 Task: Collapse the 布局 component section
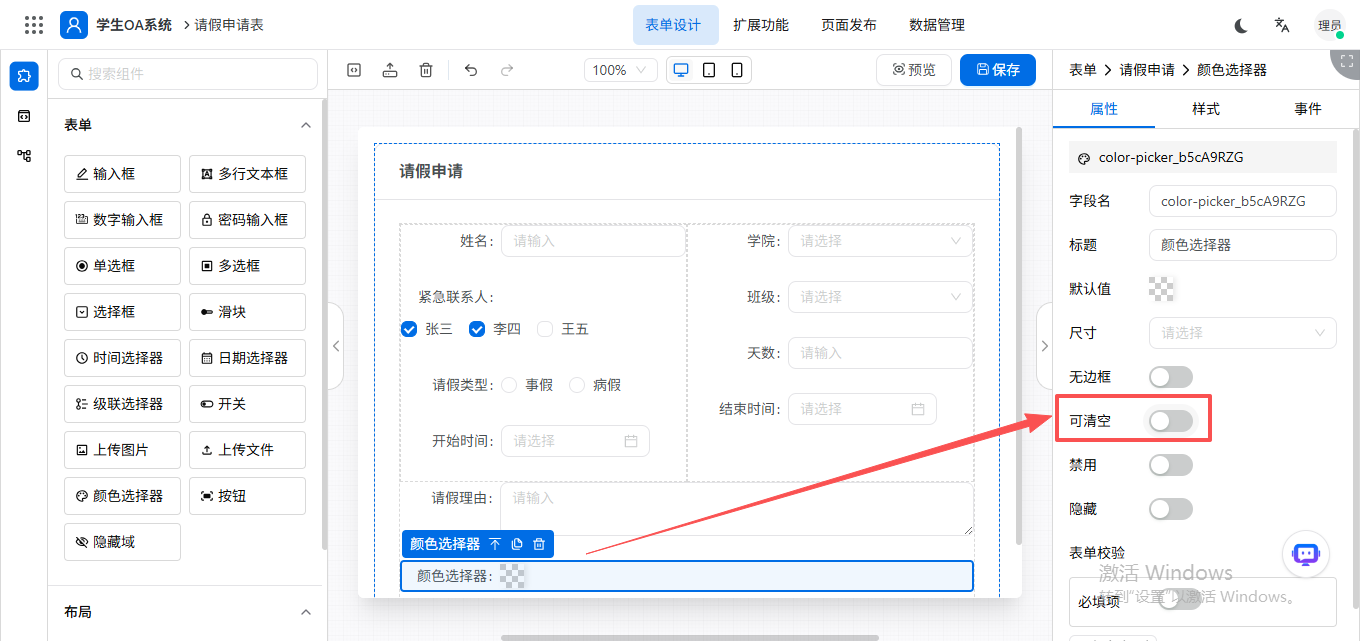306,612
